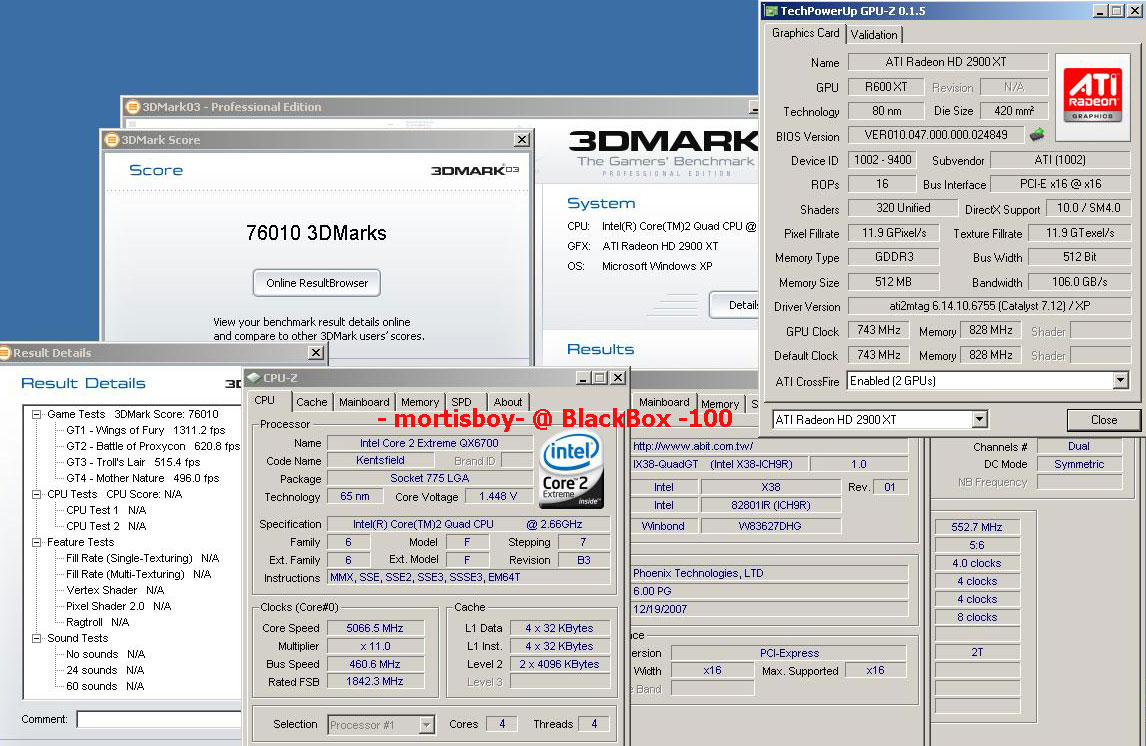The image size is (1146, 746).
Task: Click the Online ResultBrowser button
Action: tap(316, 283)
